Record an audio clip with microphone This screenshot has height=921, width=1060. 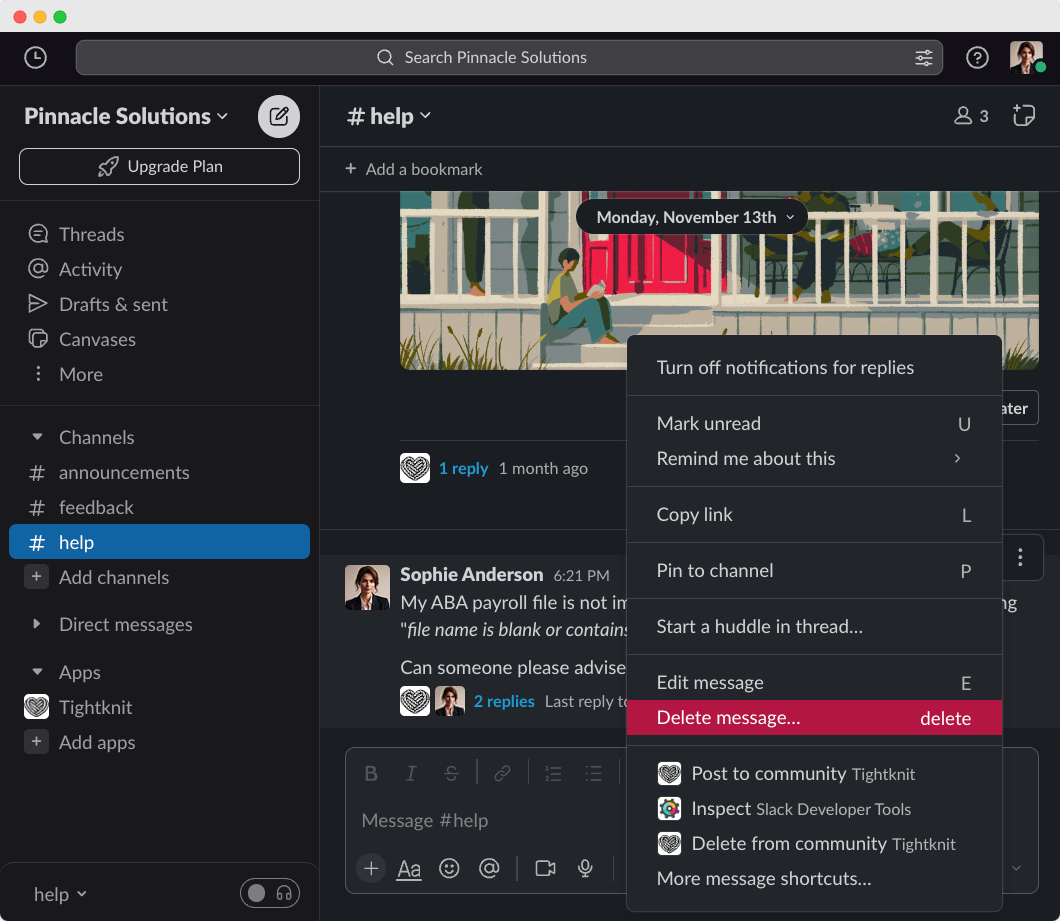pos(585,868)
